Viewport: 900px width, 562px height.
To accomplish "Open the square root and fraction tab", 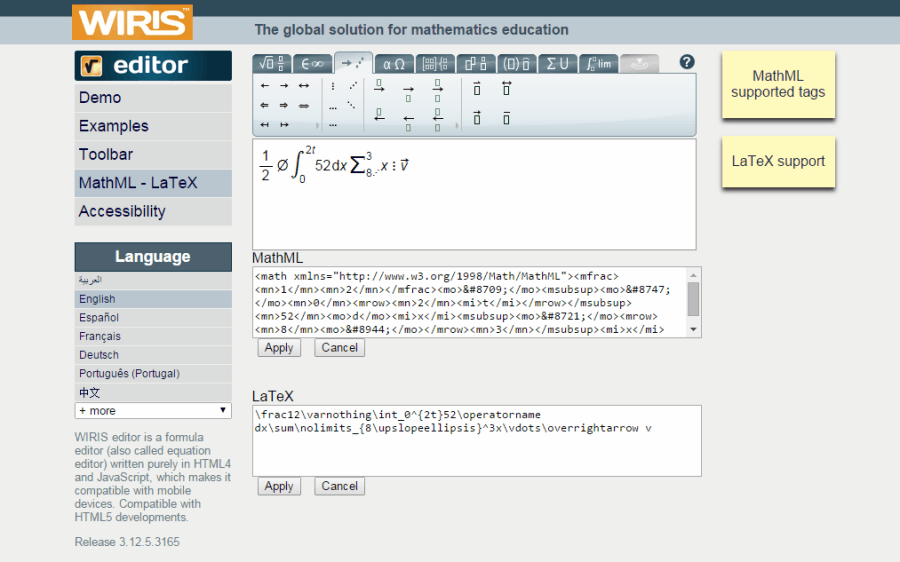I will point(271,63).
